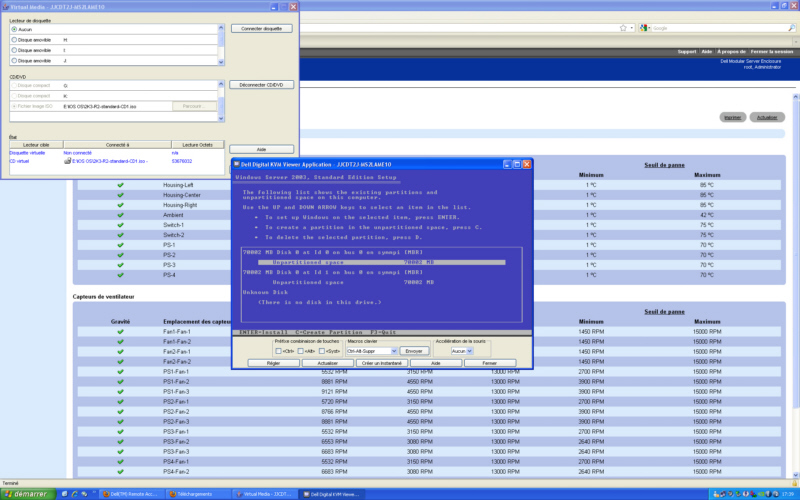Open 'Aide' in Virtual Media window
This screenshot has height=500, width=800.
261,149
